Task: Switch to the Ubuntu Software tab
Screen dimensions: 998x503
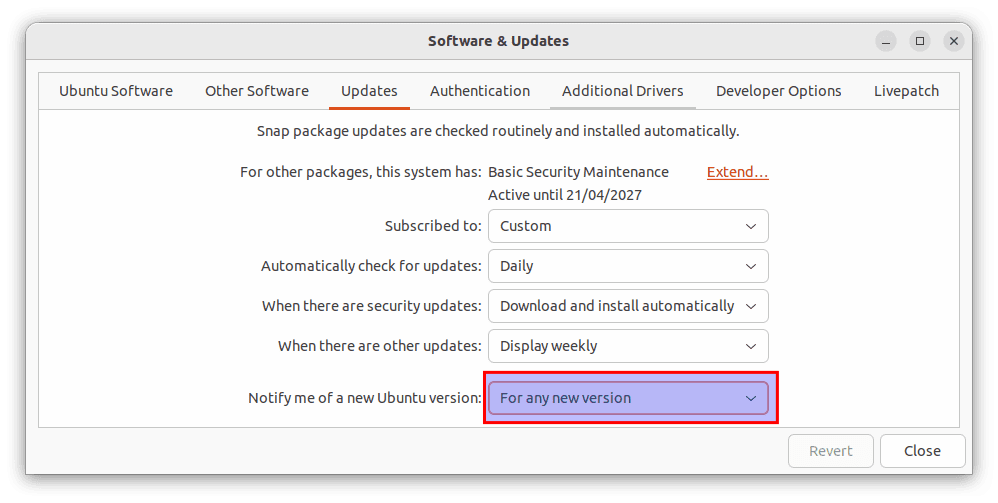Action: [116, 91]
